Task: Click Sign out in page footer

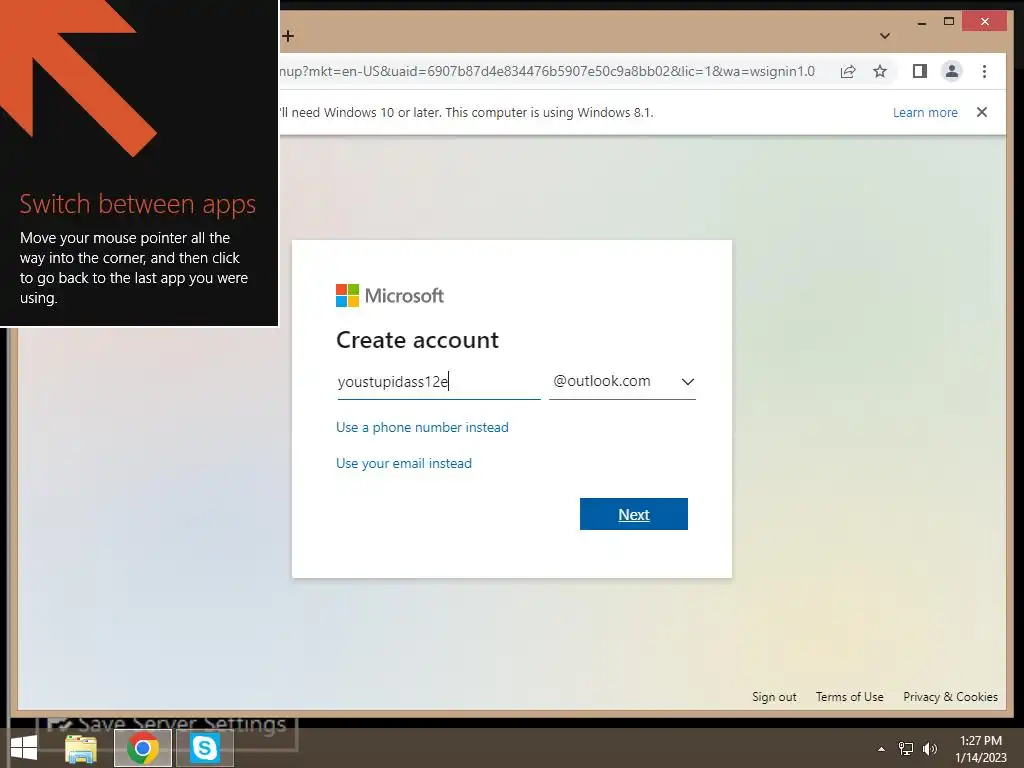Action: pyautogui.click(x=774, y=697)
